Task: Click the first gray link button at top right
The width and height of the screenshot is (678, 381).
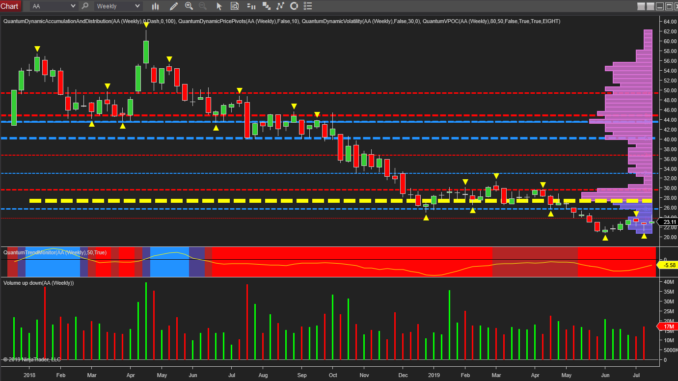Action: pos(641,6)
